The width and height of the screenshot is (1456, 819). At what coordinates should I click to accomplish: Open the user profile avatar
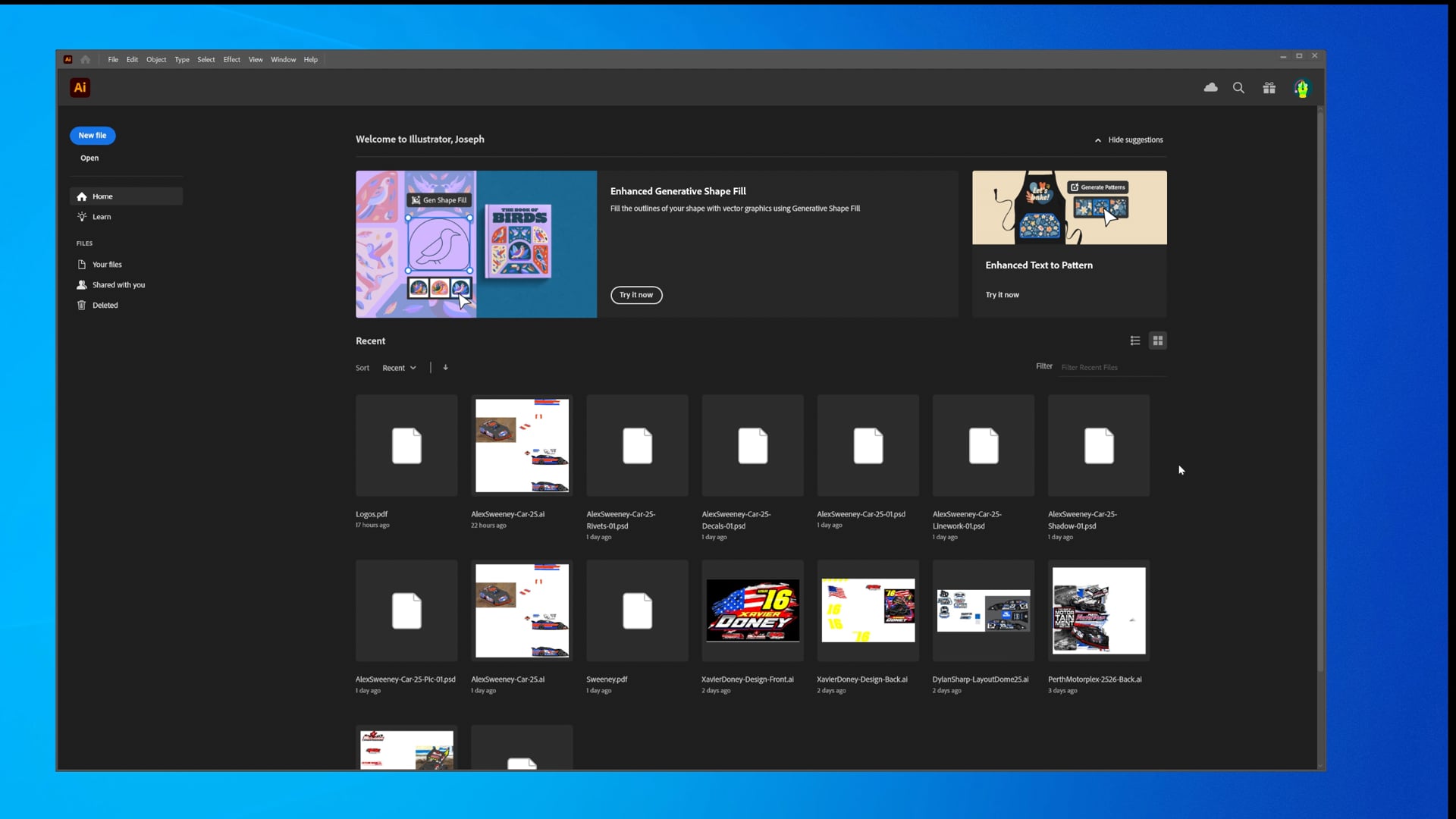pos(1301,89)
